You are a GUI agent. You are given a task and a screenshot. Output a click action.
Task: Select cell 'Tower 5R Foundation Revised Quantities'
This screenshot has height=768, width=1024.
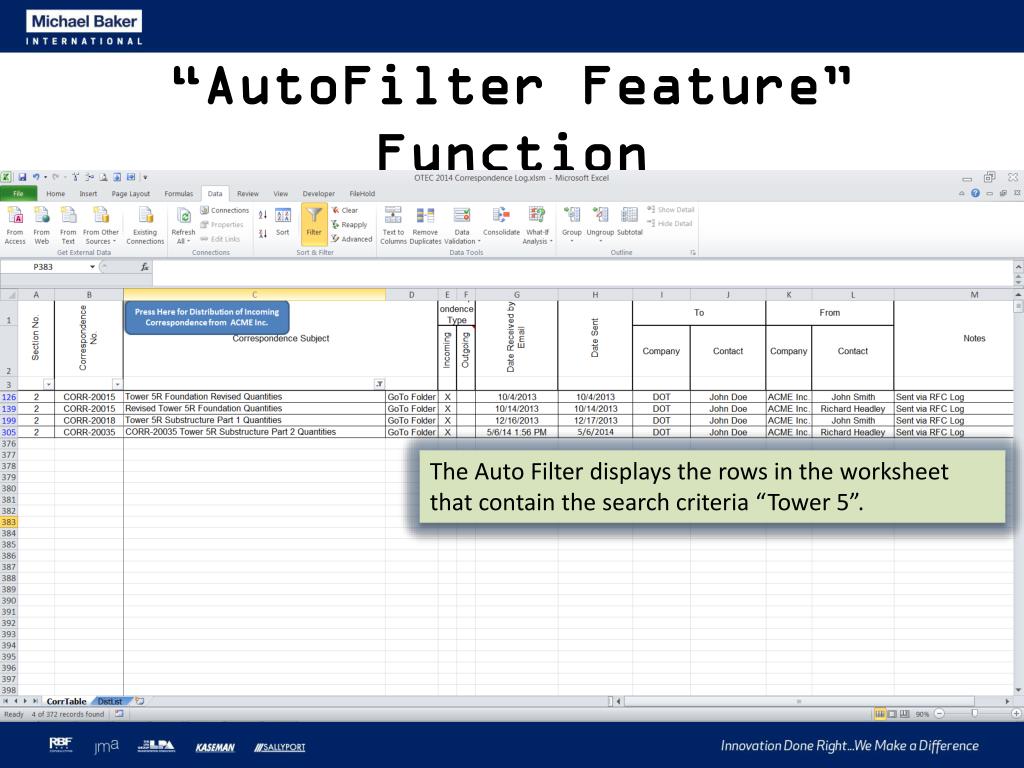255,397
